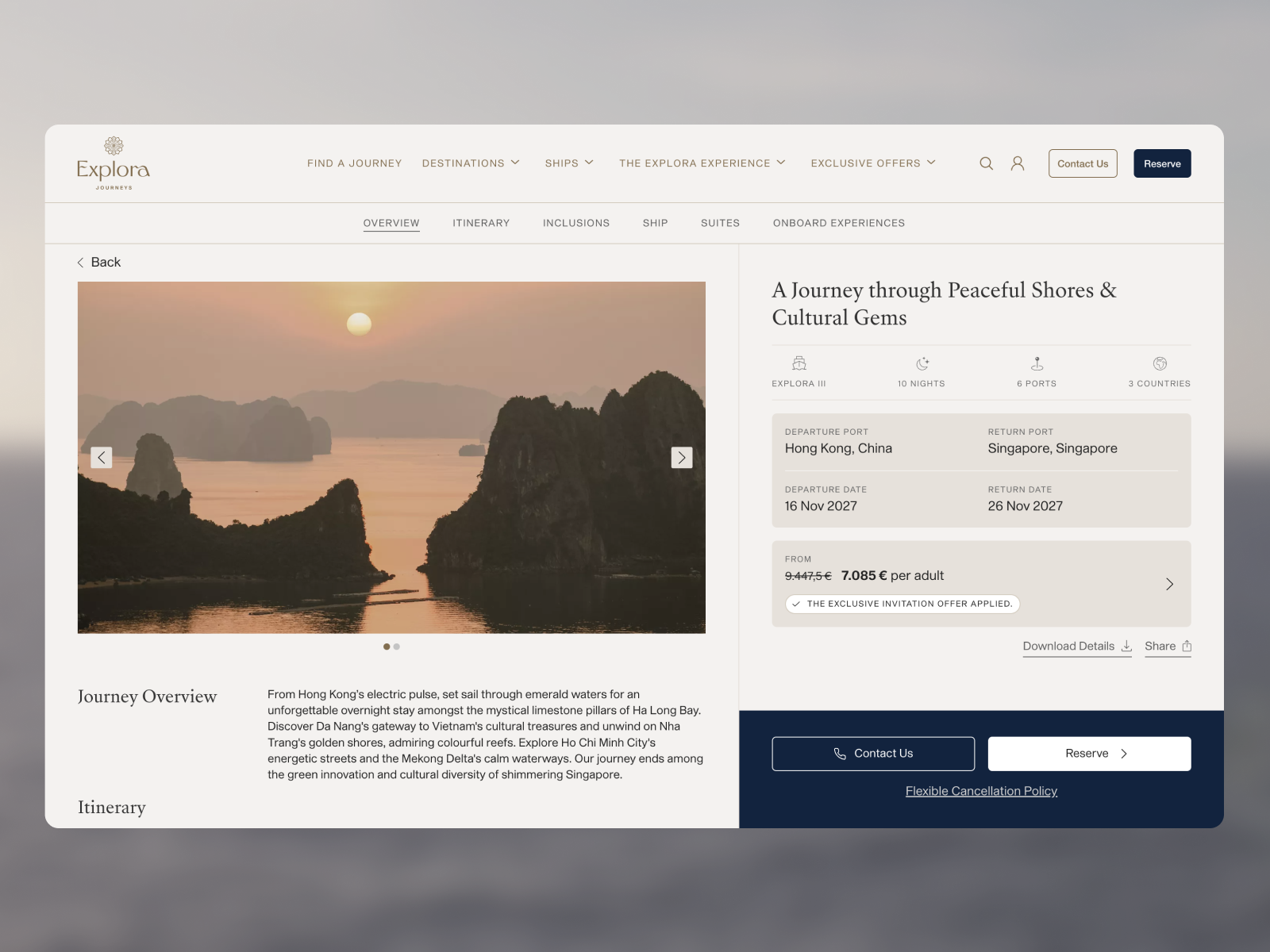The image size is (1270, 952).
Task: Select the first carousel dot indicator
Action: pos(387,647)
